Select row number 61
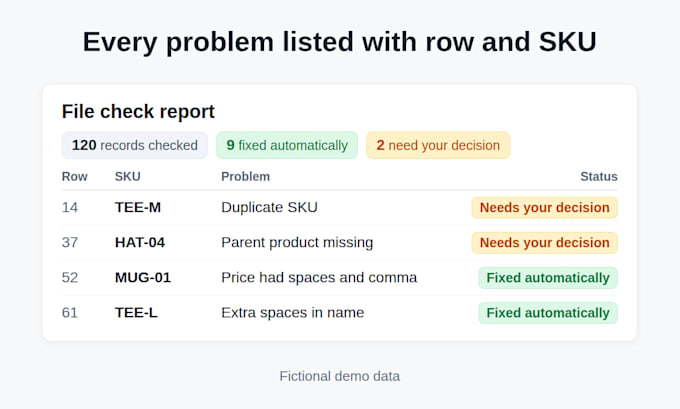The width and height of the screenshot is (680, 409). click(70, 313)
